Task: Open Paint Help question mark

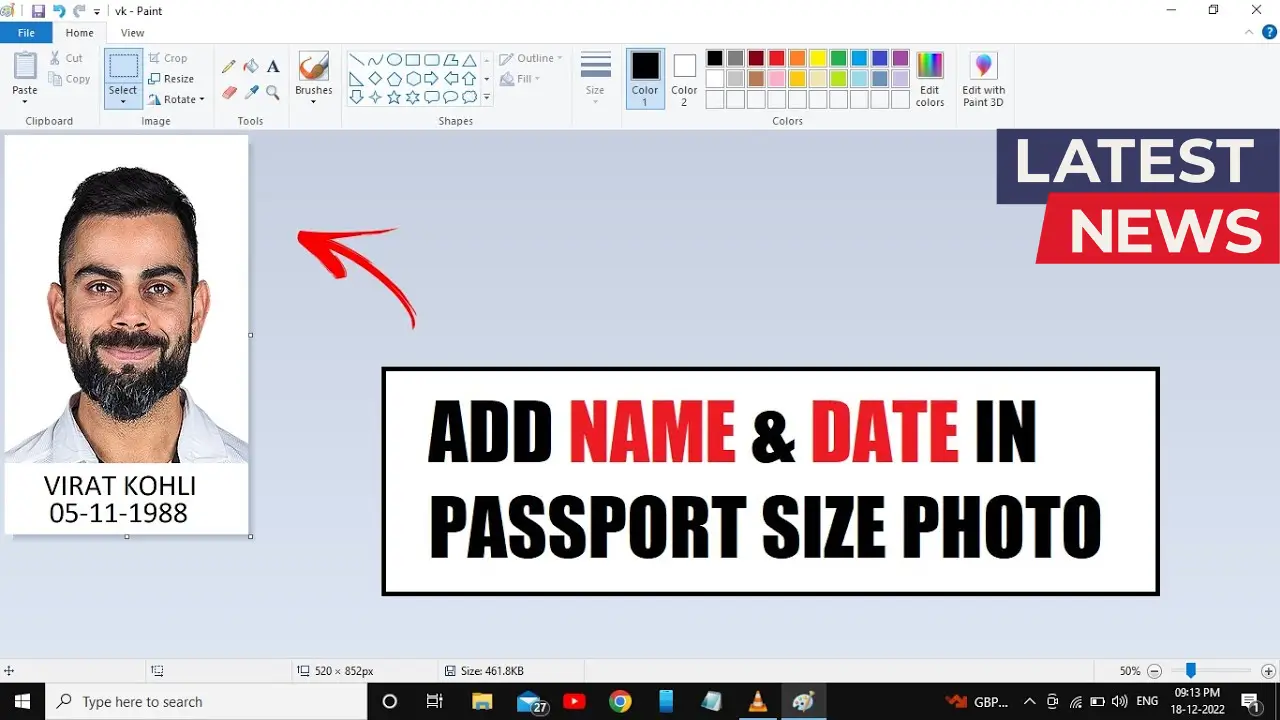Action: (x=1268, y=33)
